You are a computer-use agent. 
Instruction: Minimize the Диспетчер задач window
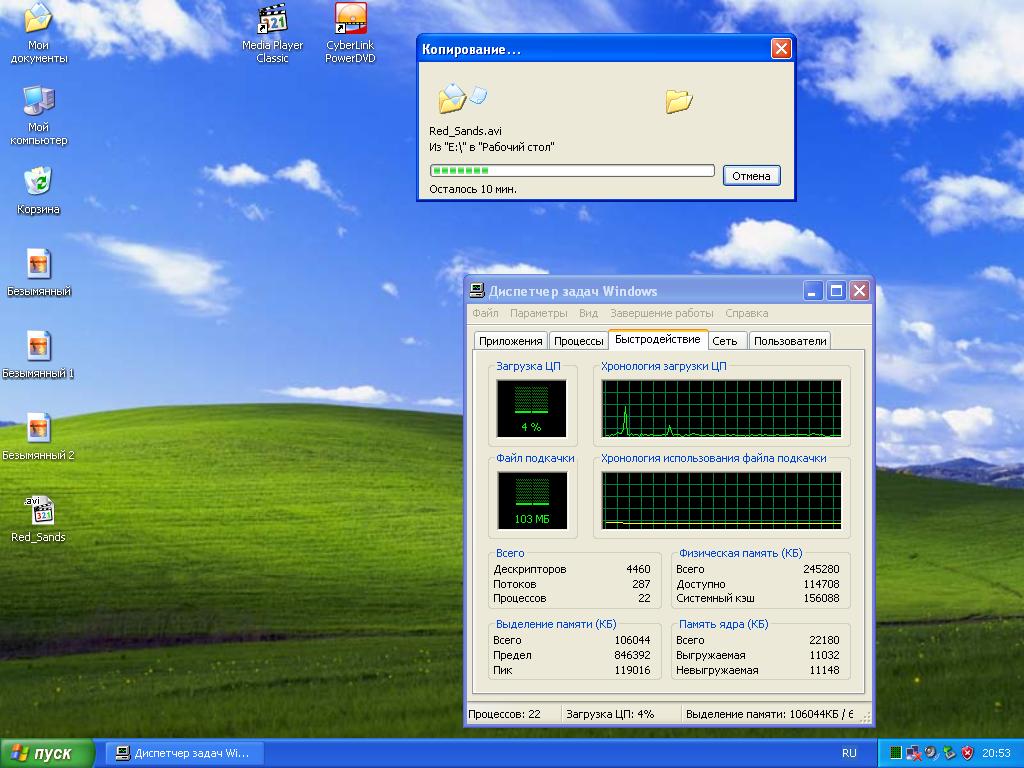(812, 291)
